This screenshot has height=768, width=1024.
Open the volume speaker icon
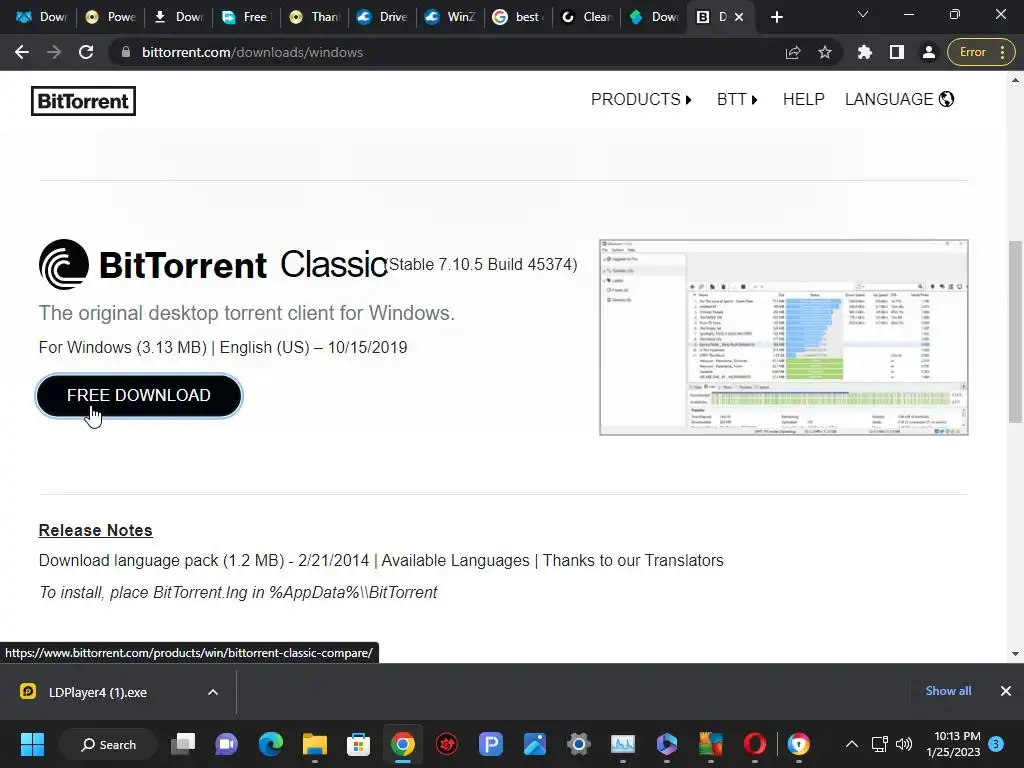point(904,744)
